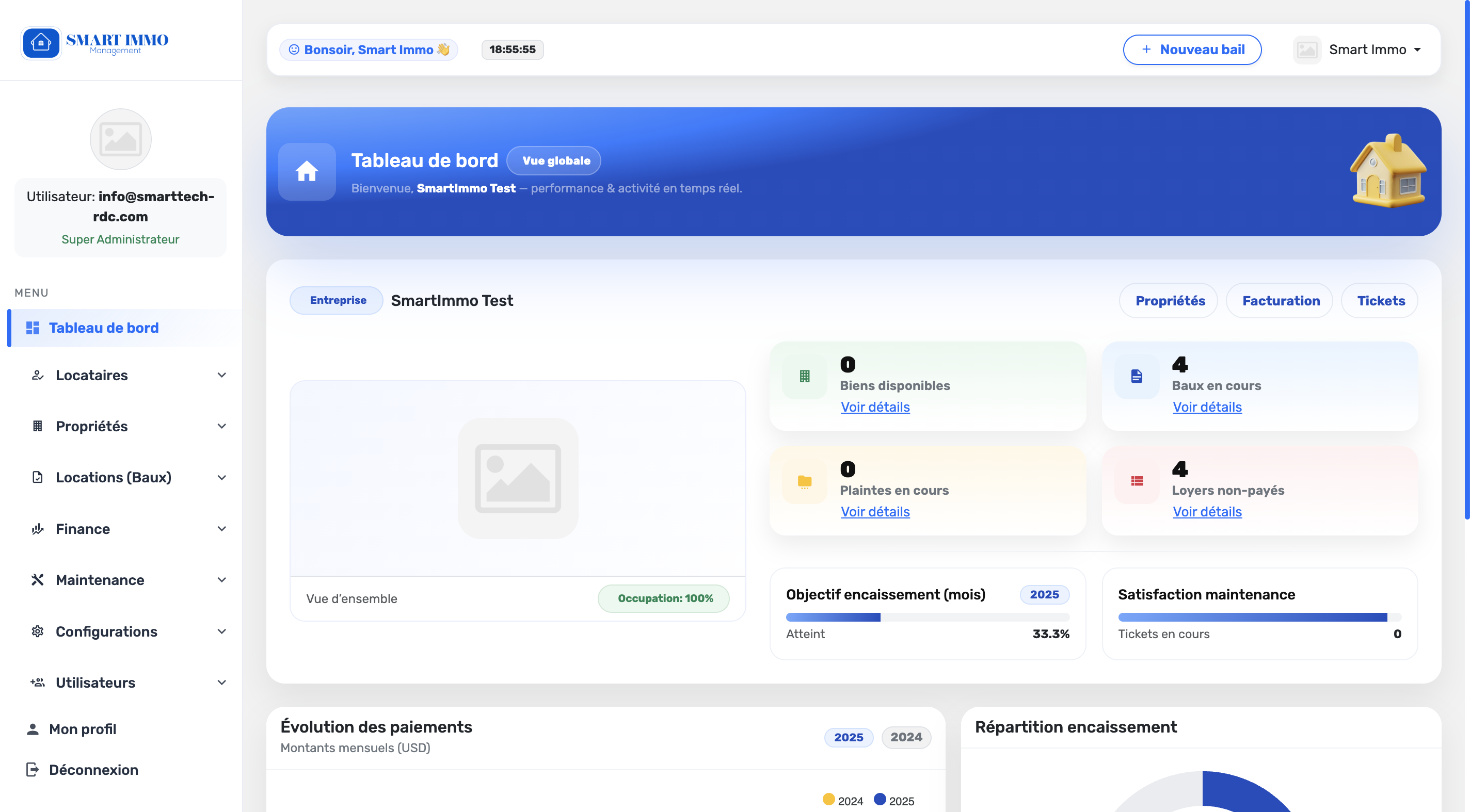Select Tableau de bord menu item
This screenshot has width=1470, height=812.
(x=103, y=328)
